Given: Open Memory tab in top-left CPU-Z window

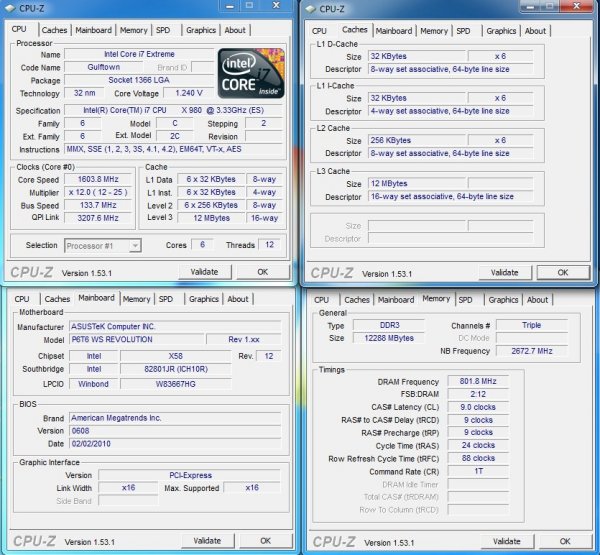Looking at the screenshot, I should (134, 30).
